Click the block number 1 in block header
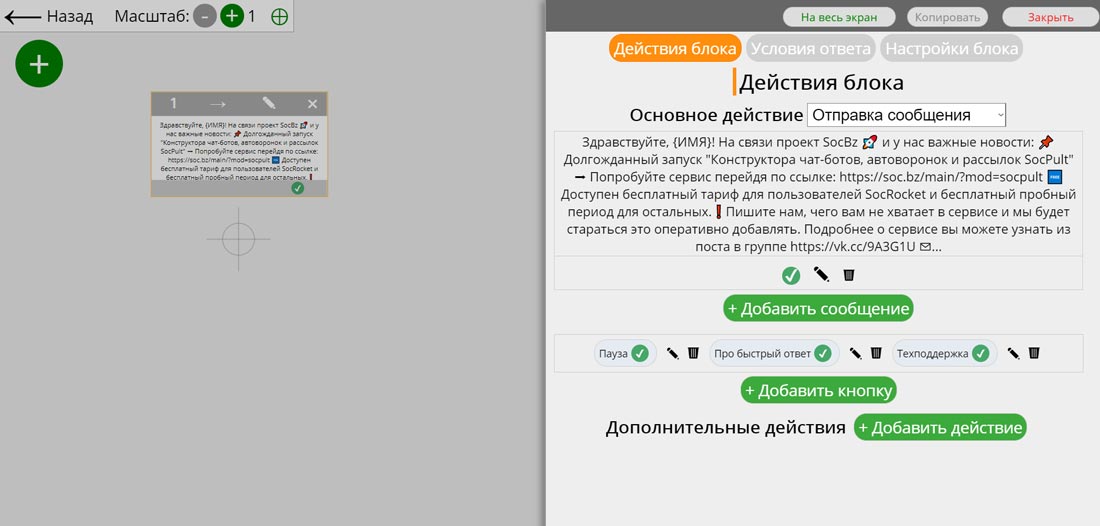Image resolution: width=1100 pixels, height=526 pixels. click(173, 104)
